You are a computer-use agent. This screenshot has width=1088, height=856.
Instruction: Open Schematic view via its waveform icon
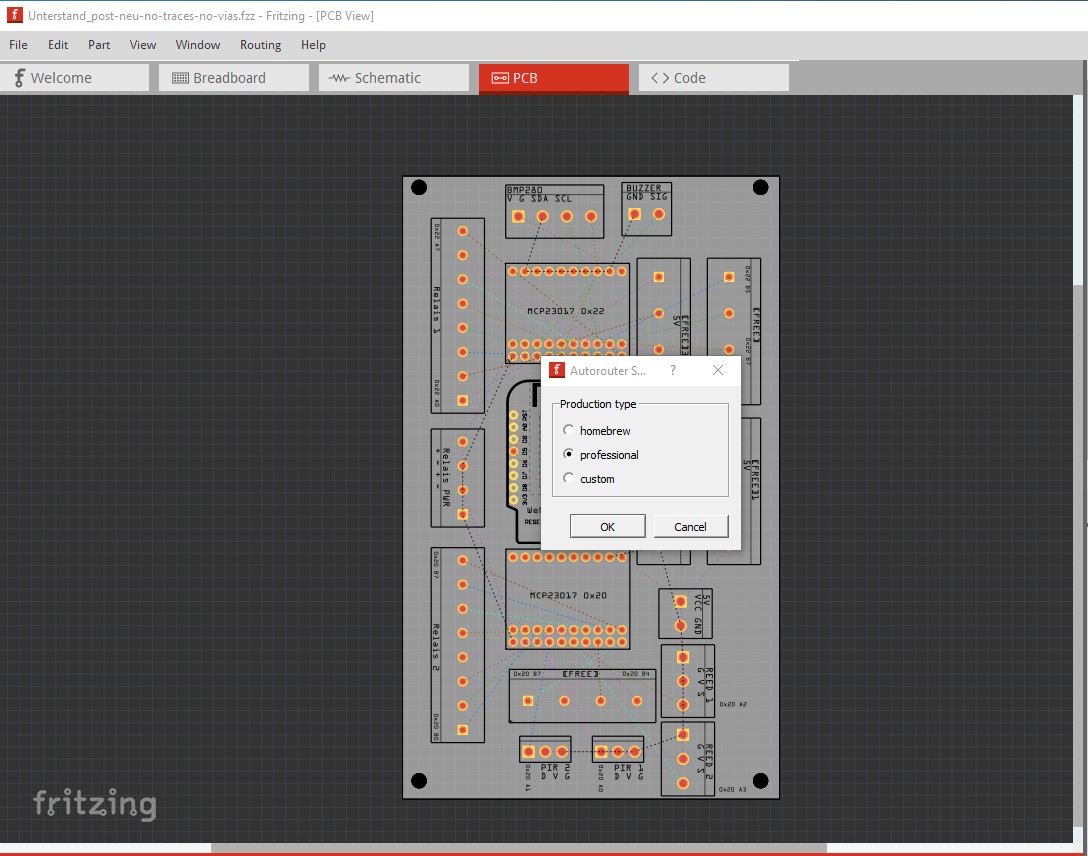338,77
